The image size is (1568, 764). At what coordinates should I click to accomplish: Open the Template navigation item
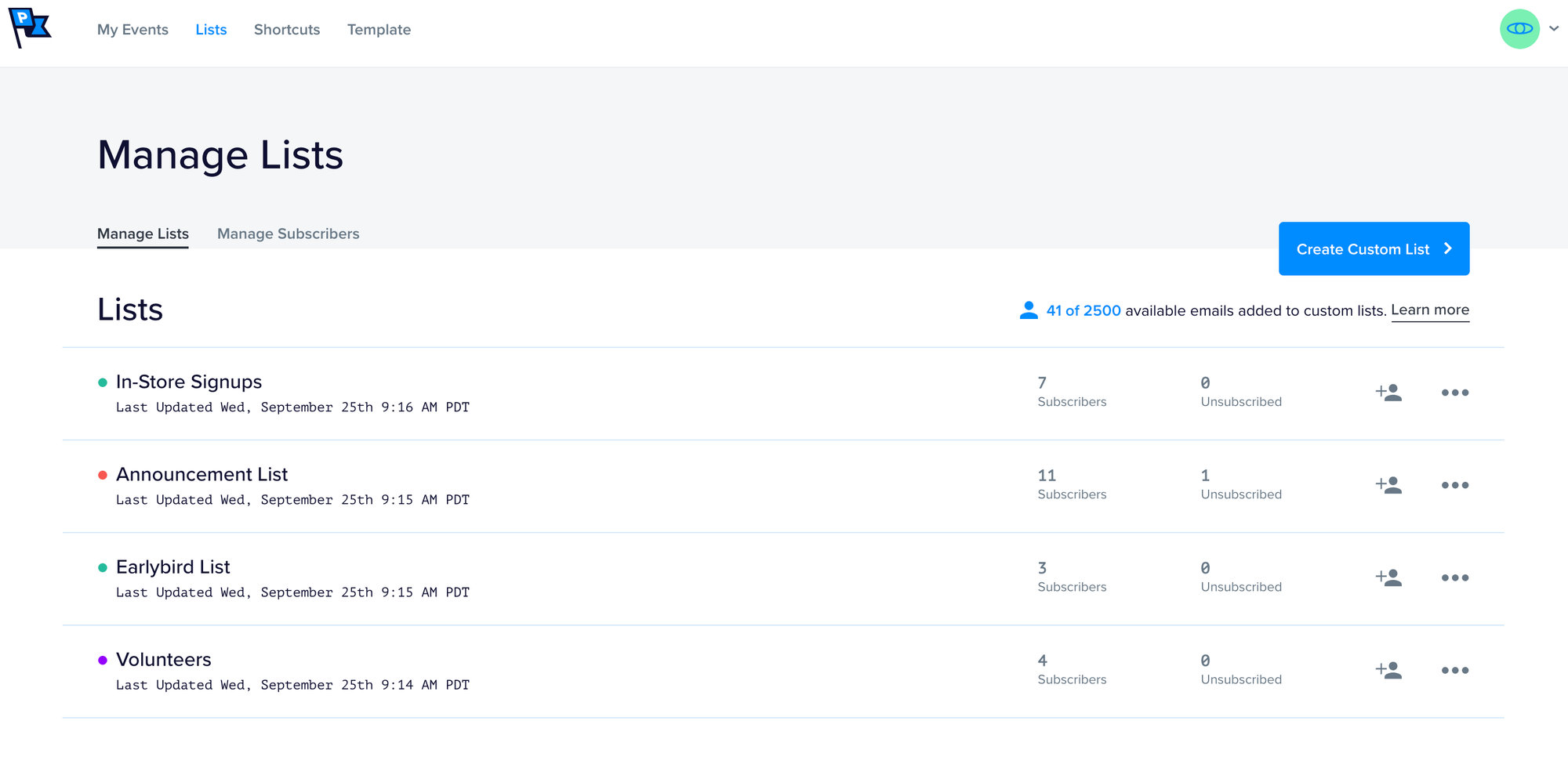[379, 30]
